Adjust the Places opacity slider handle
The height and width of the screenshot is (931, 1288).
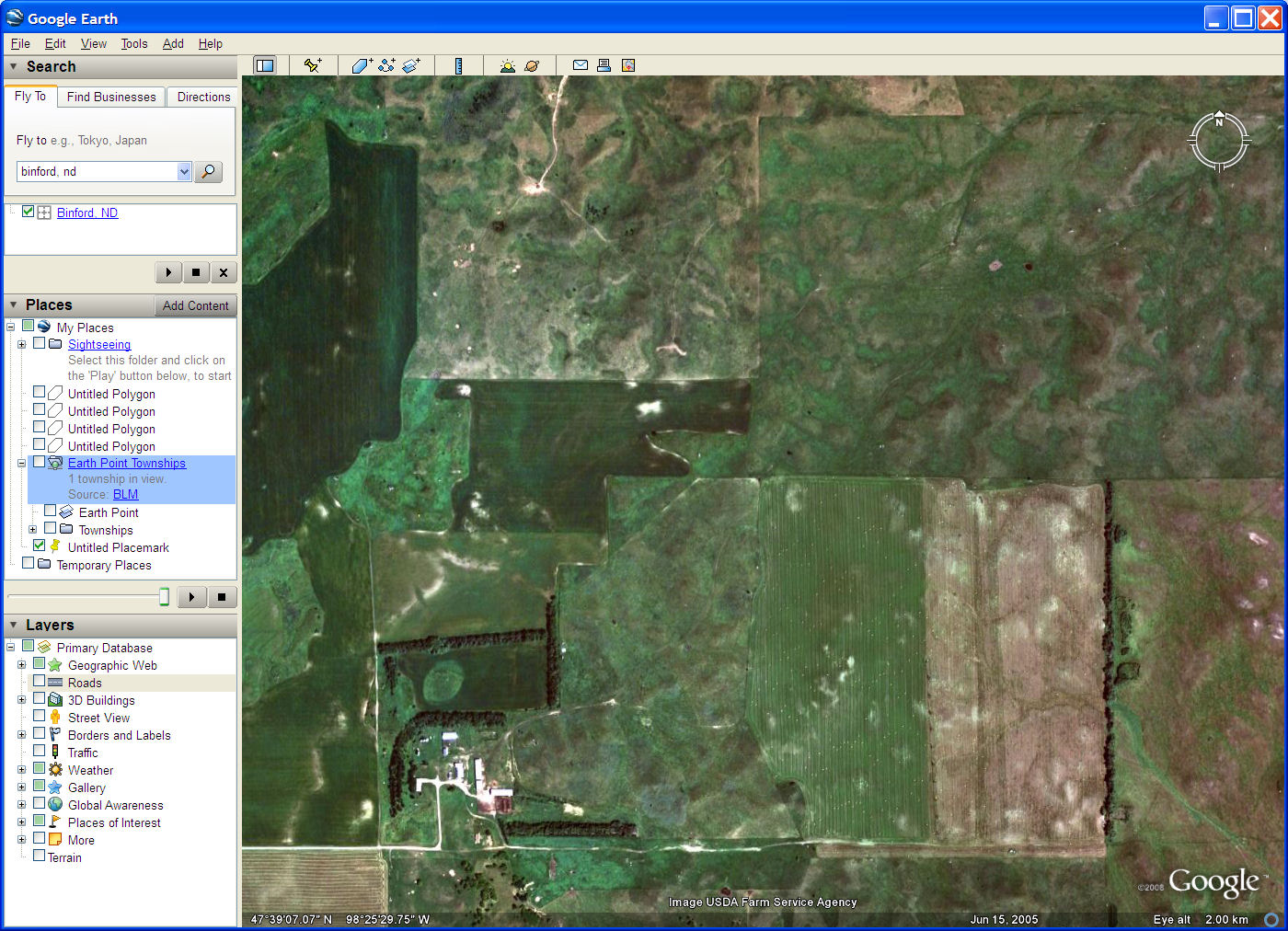pos(164,597)
